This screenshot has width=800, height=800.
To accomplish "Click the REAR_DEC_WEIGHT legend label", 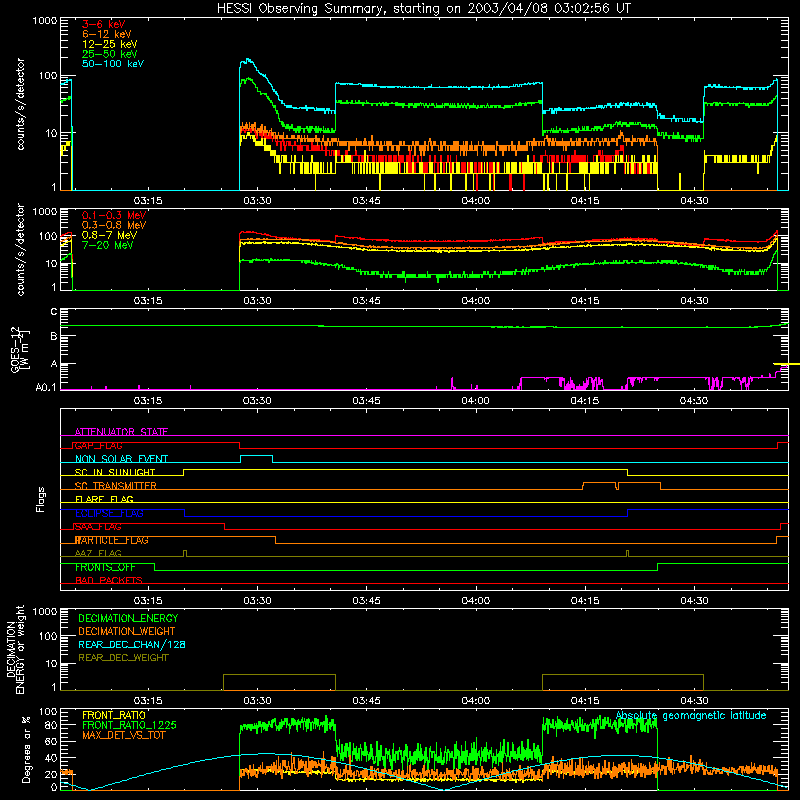I will [x=123, y=658].
